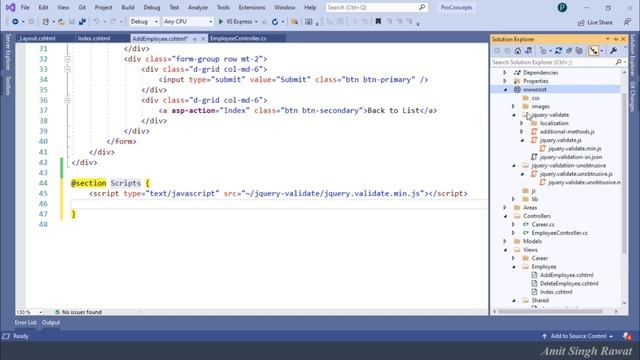Click the Live Share button
Screen dimensions: 640x360
tap(596, 22)
